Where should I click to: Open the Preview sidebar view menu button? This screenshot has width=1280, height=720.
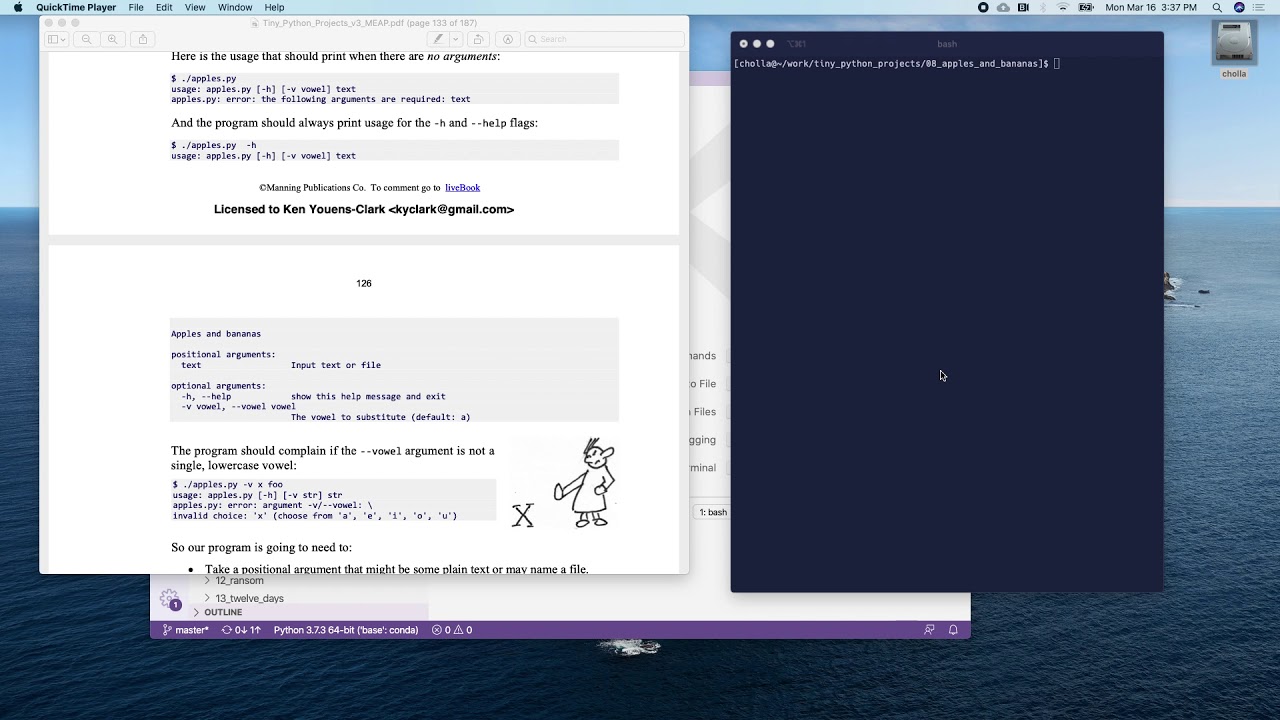(x=57, y=39)
